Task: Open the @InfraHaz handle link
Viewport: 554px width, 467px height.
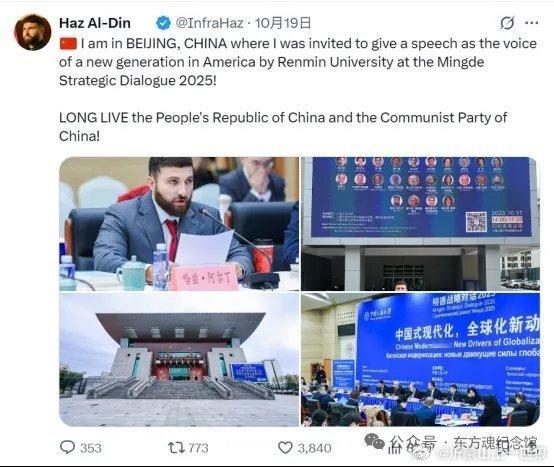Action: pyautogui.click(x=210, y=23)
